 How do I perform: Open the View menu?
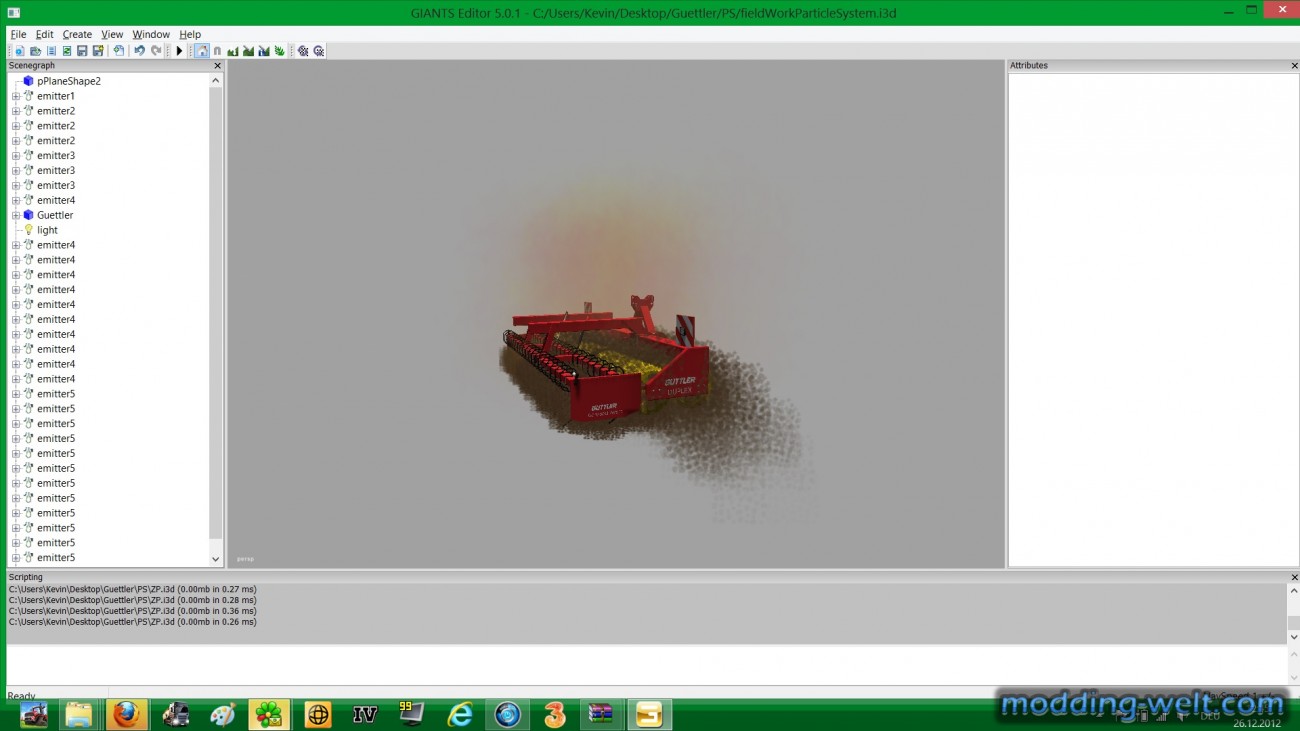tap(112, 34)
